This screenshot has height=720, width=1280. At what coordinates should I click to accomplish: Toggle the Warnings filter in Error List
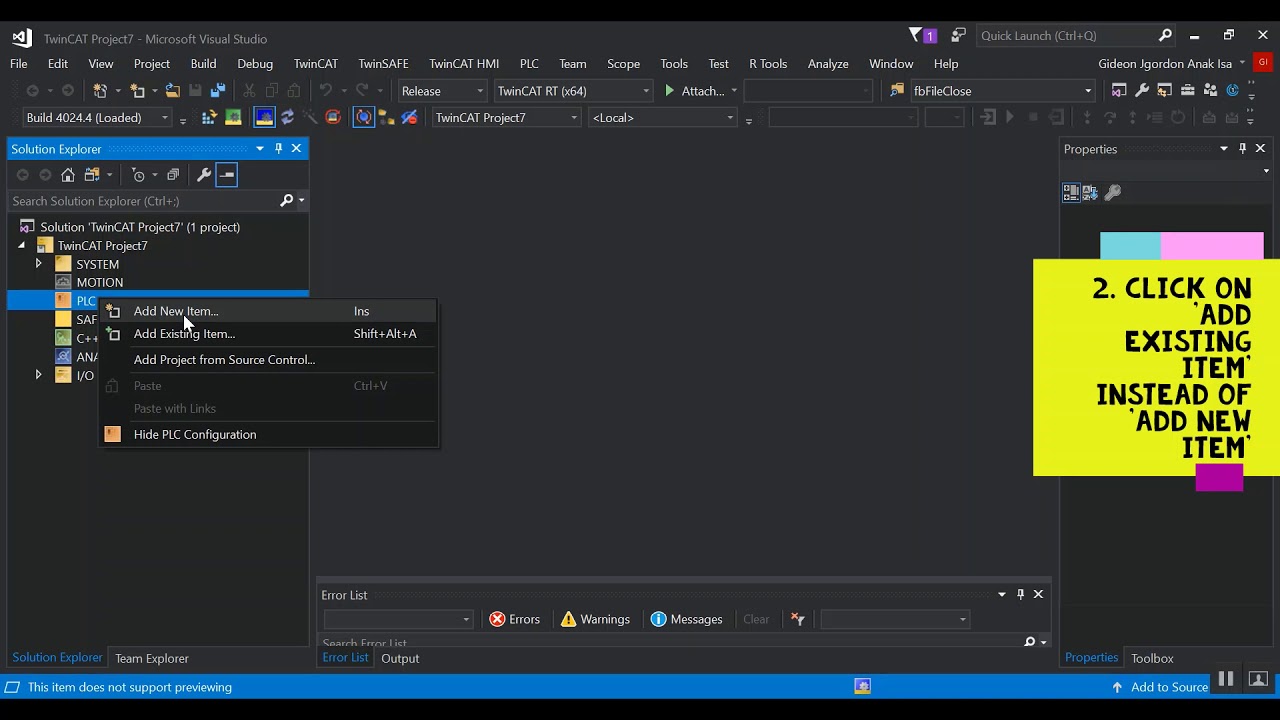coord(595,619)
